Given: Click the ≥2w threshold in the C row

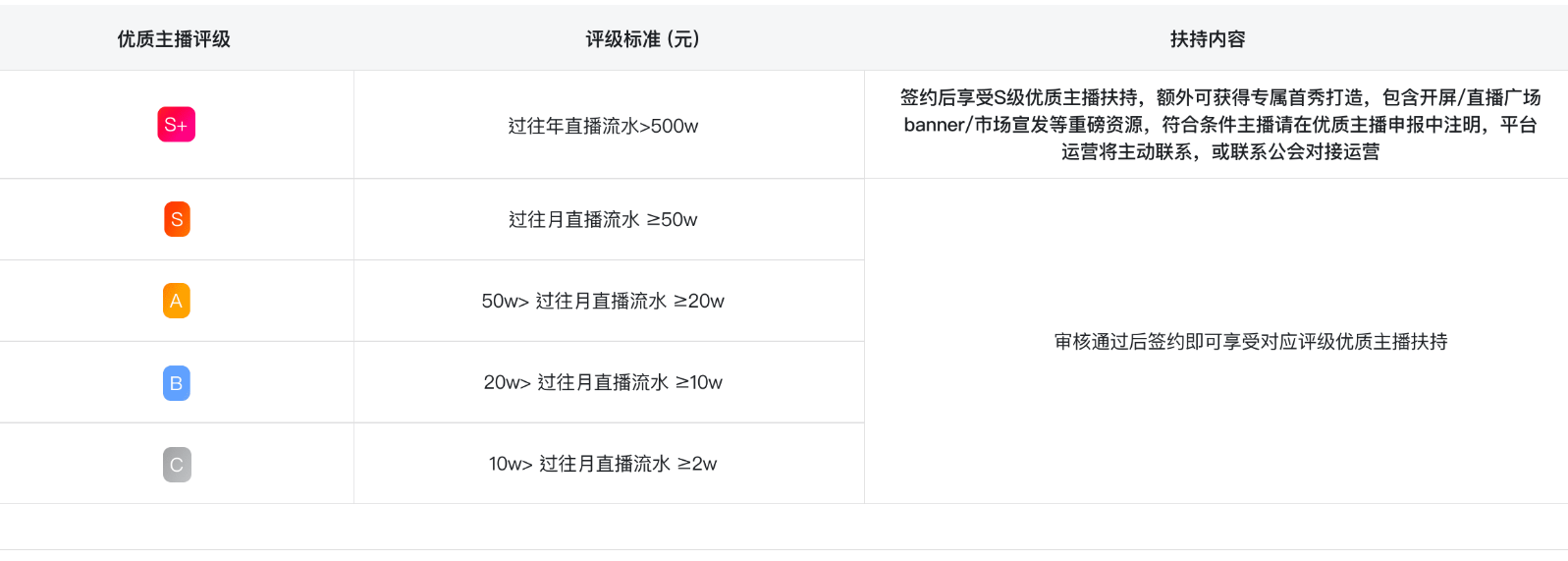Looking at the screenshot, I should pos(697,464).
